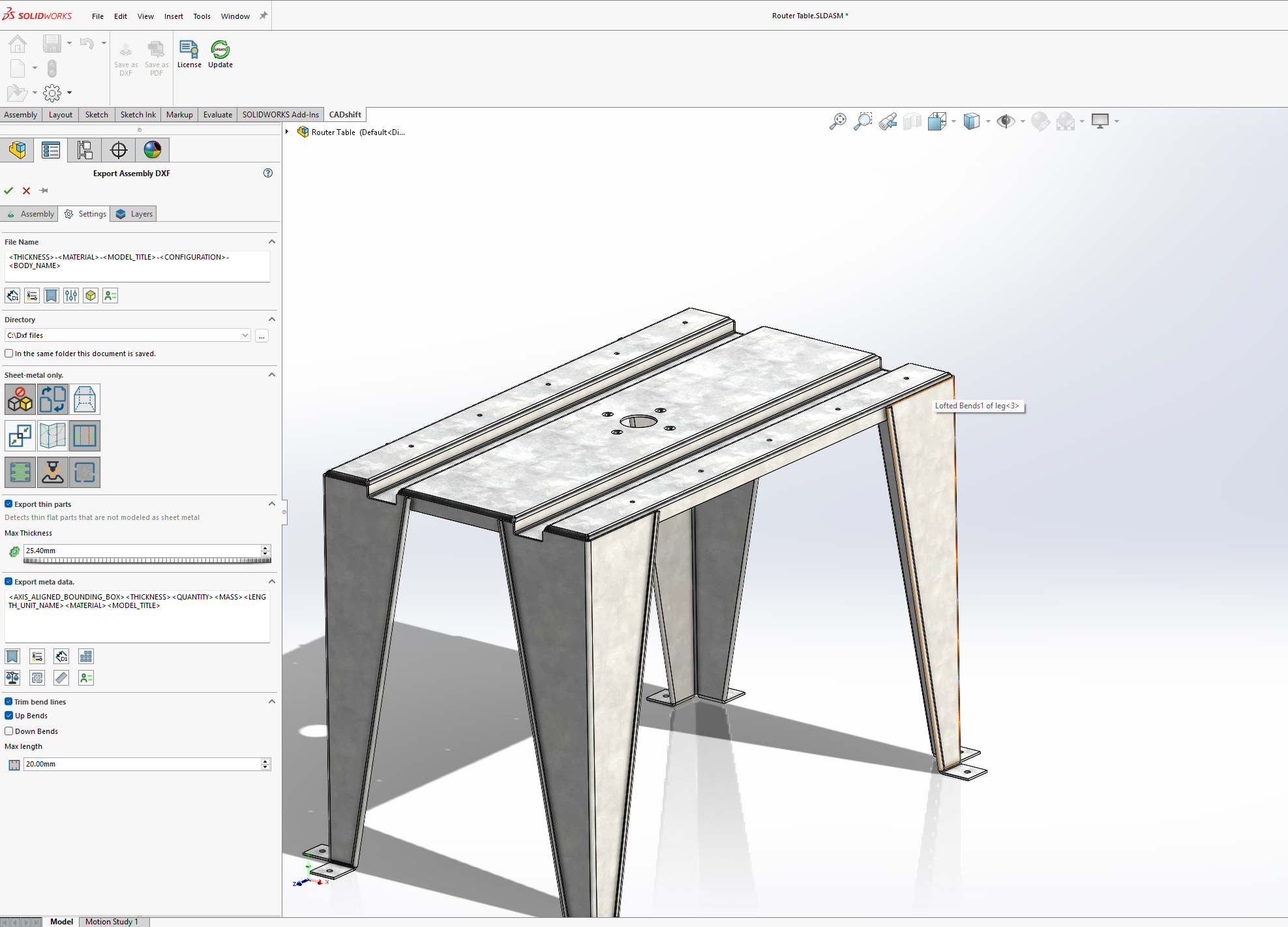Check 'In the same folder this document is saved'
Screen dimensions: 1288x927
[x=8, y=354]
